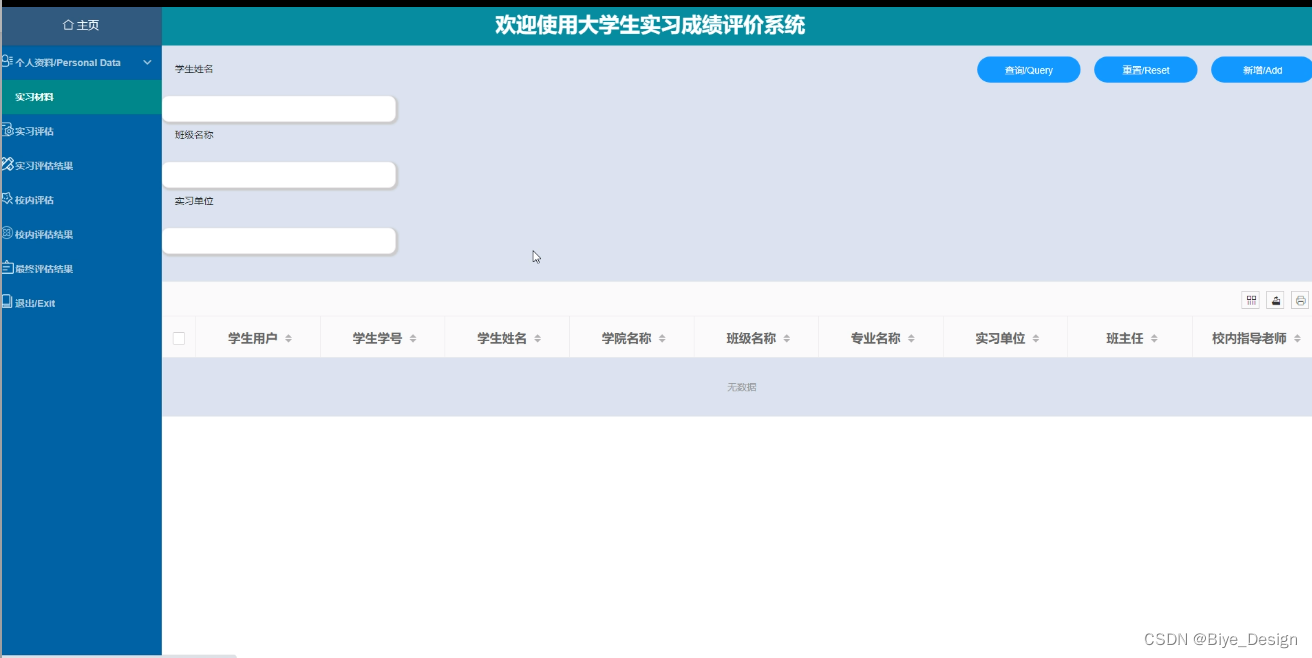Click the 无数据 empty table message

coord(741,387)
